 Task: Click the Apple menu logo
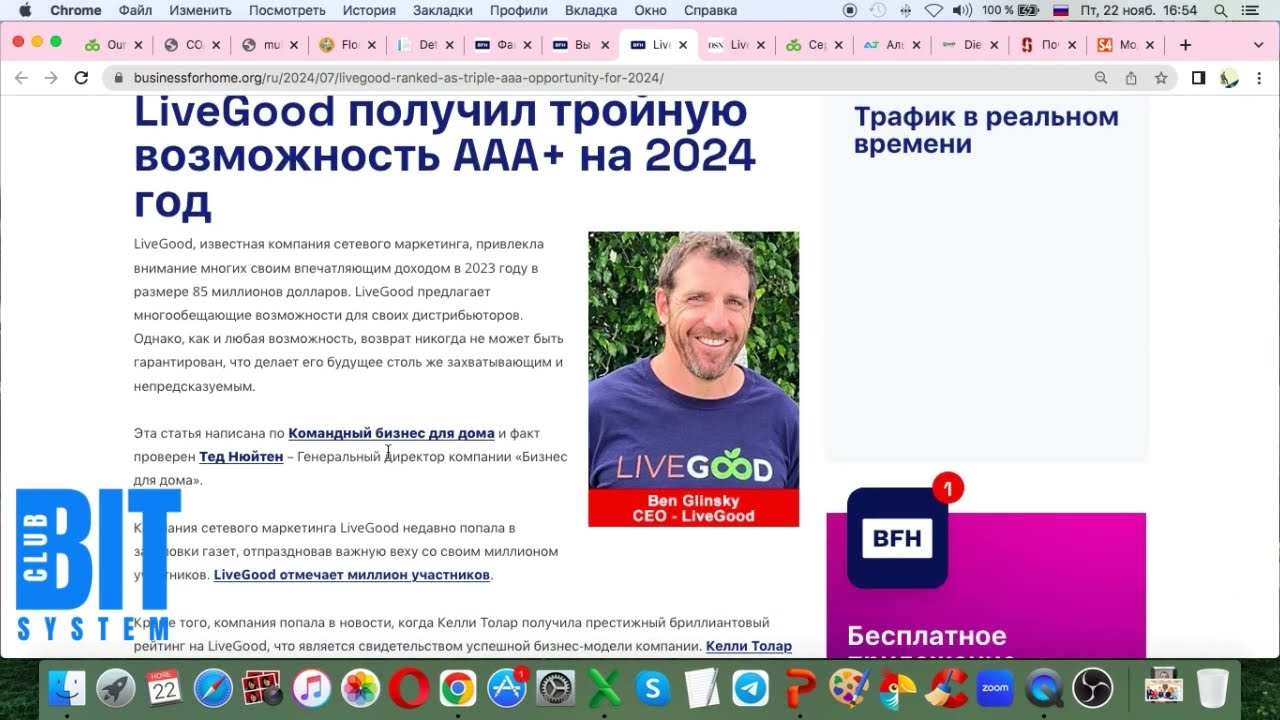point(24,10)
